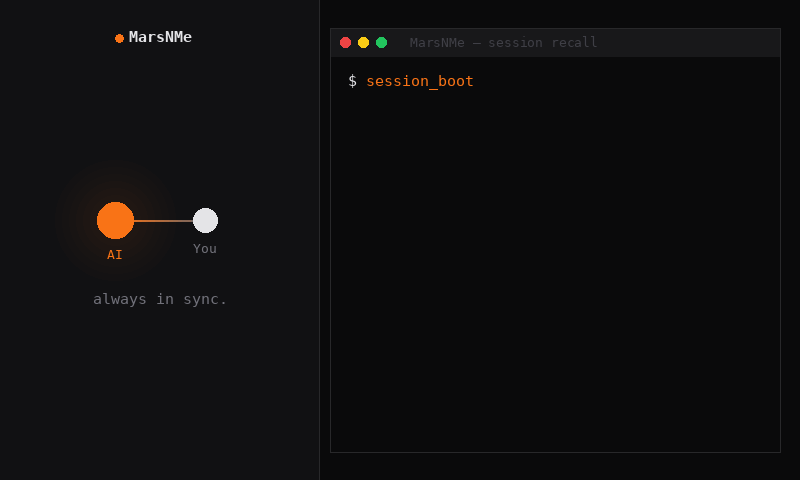800x480 pixels.
Task: Click the 'always in sync.' tagline
Action: (x=160, y=299)
